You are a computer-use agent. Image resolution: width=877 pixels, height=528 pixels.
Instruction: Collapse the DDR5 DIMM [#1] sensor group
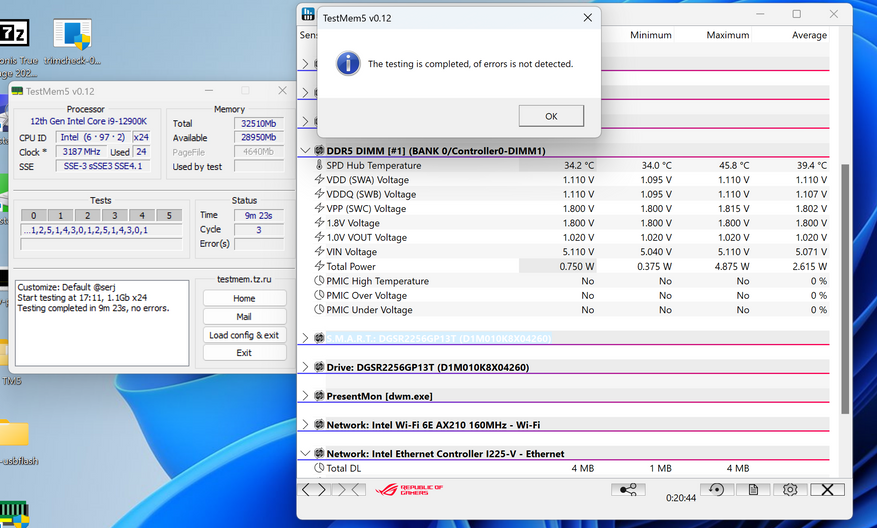[x=306, y=151]
